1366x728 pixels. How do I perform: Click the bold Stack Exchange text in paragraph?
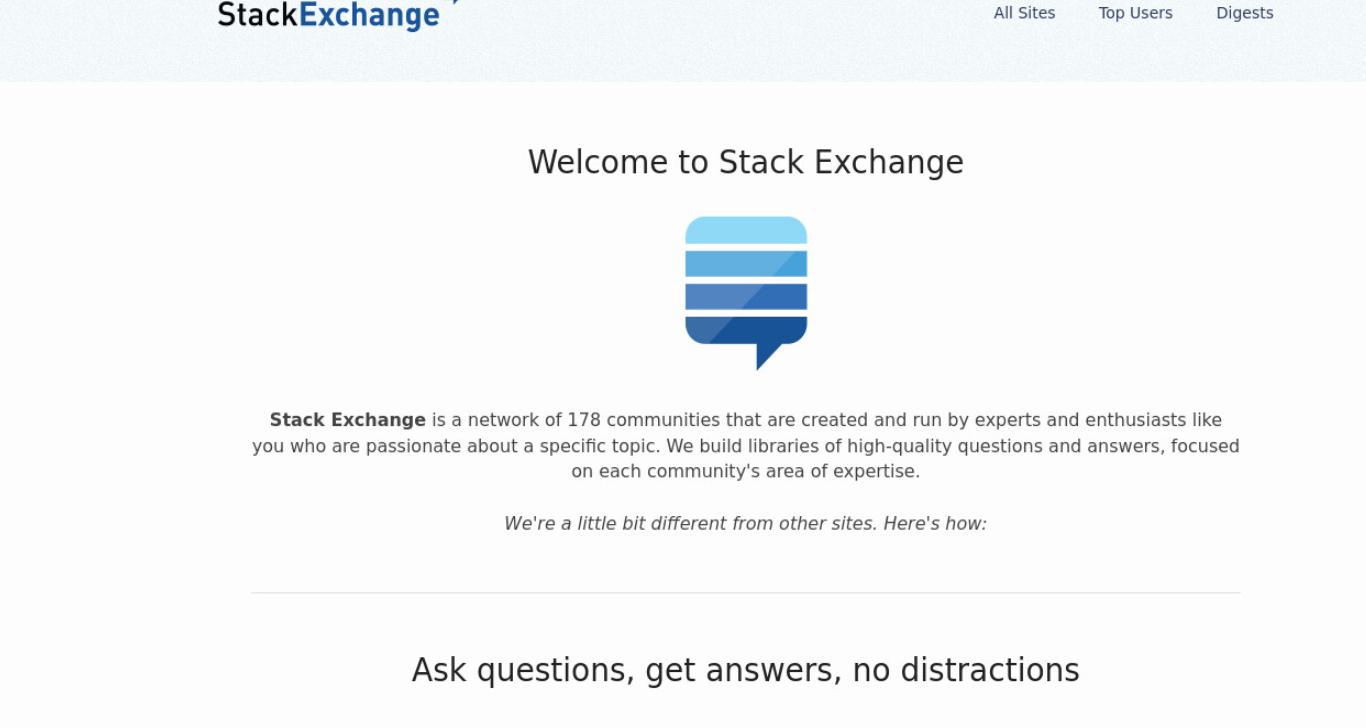347,420
